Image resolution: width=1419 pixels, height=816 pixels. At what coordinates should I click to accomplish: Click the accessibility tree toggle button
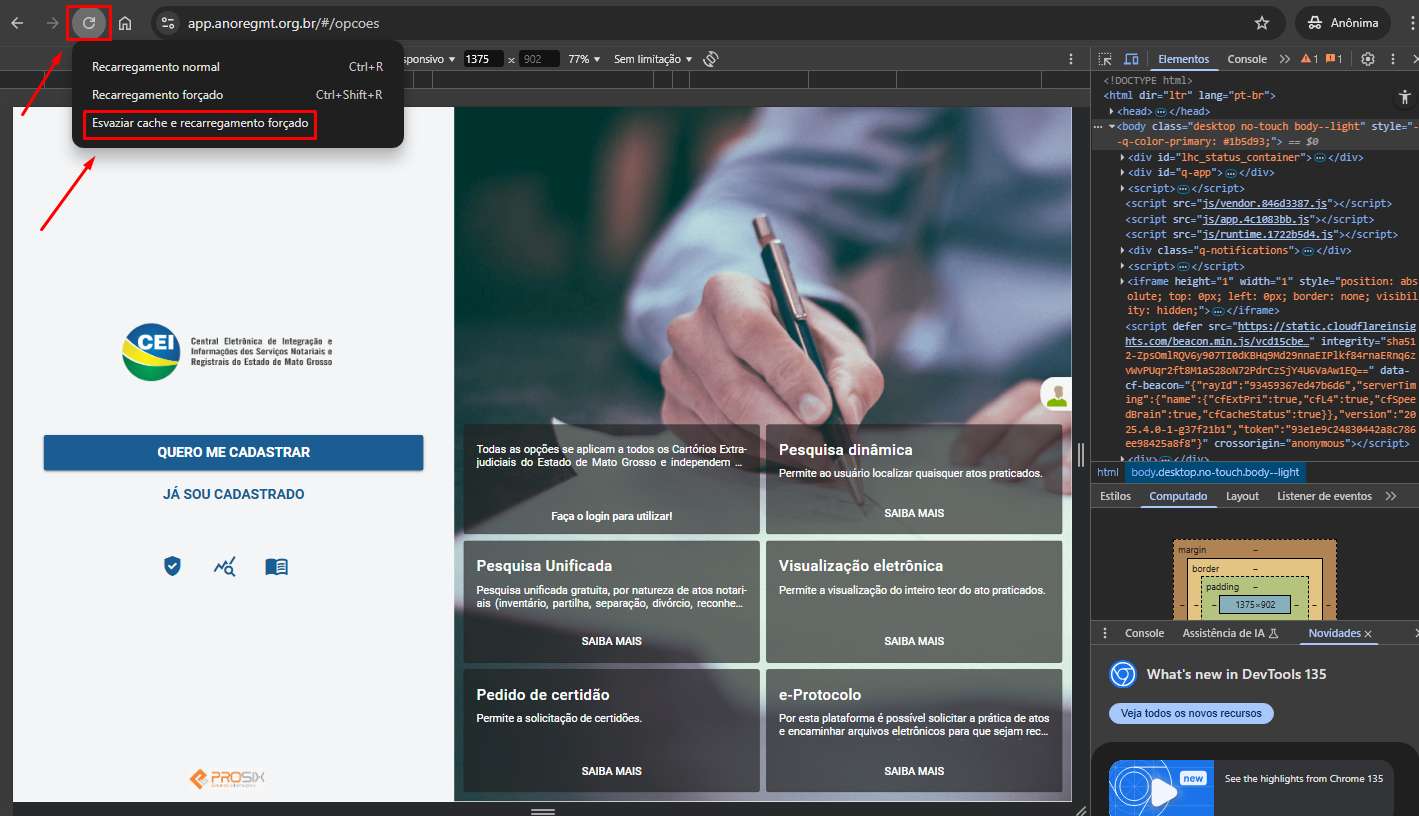pyautogui.click(x=1403, y=97)
